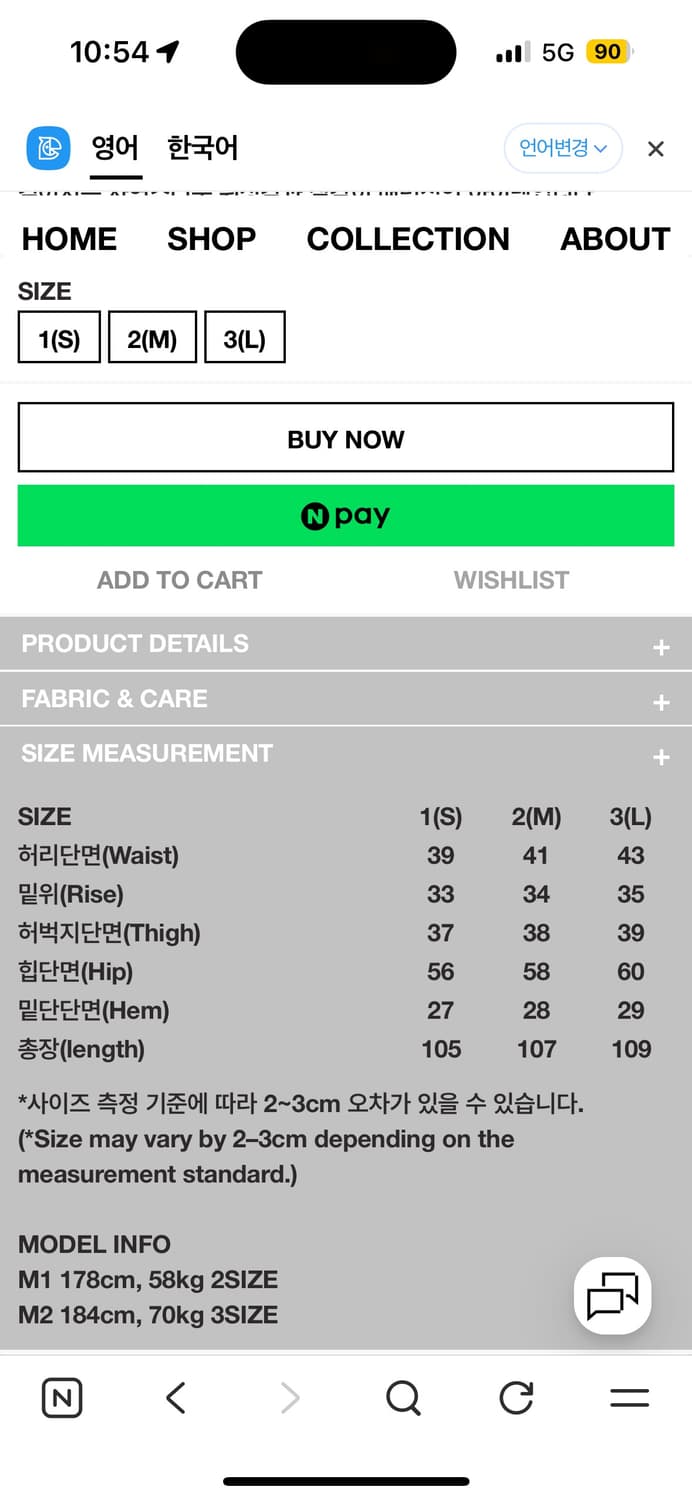Expand the PRODUCT DETAILS section
This screenshot has height=1500, width=692.
[x=346, y=645]
